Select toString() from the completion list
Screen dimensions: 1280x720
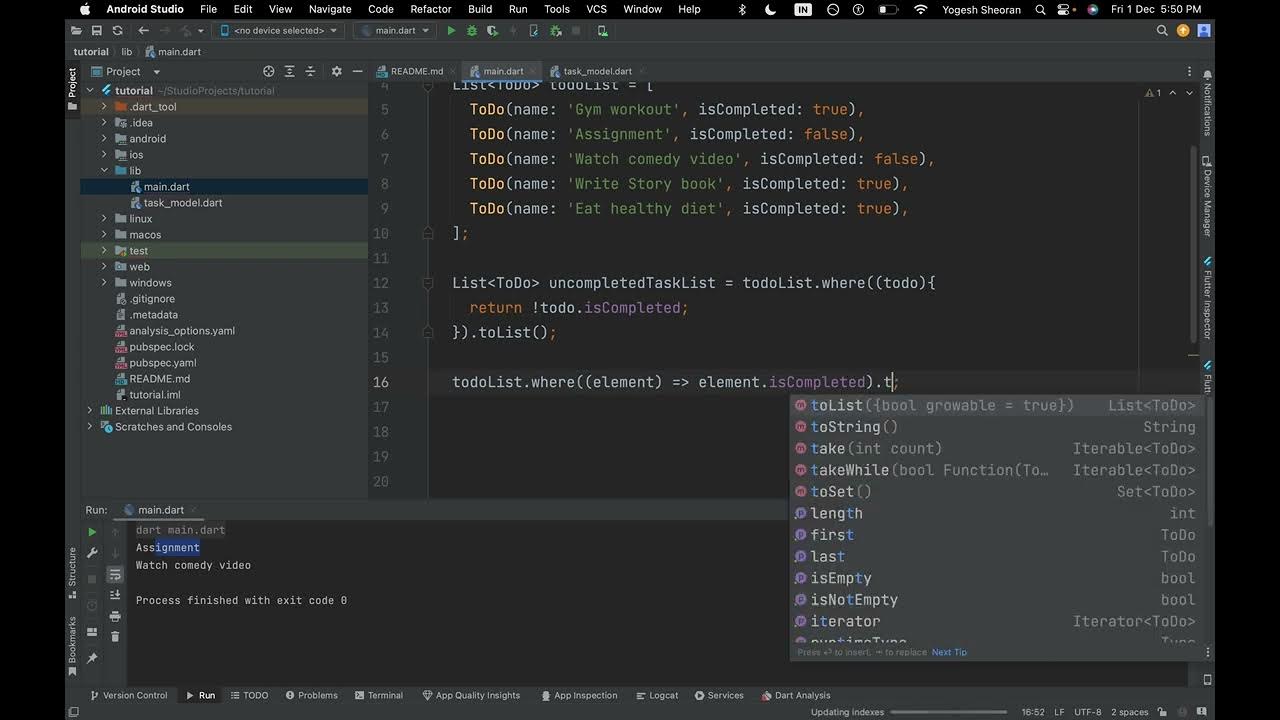(996, 427)
